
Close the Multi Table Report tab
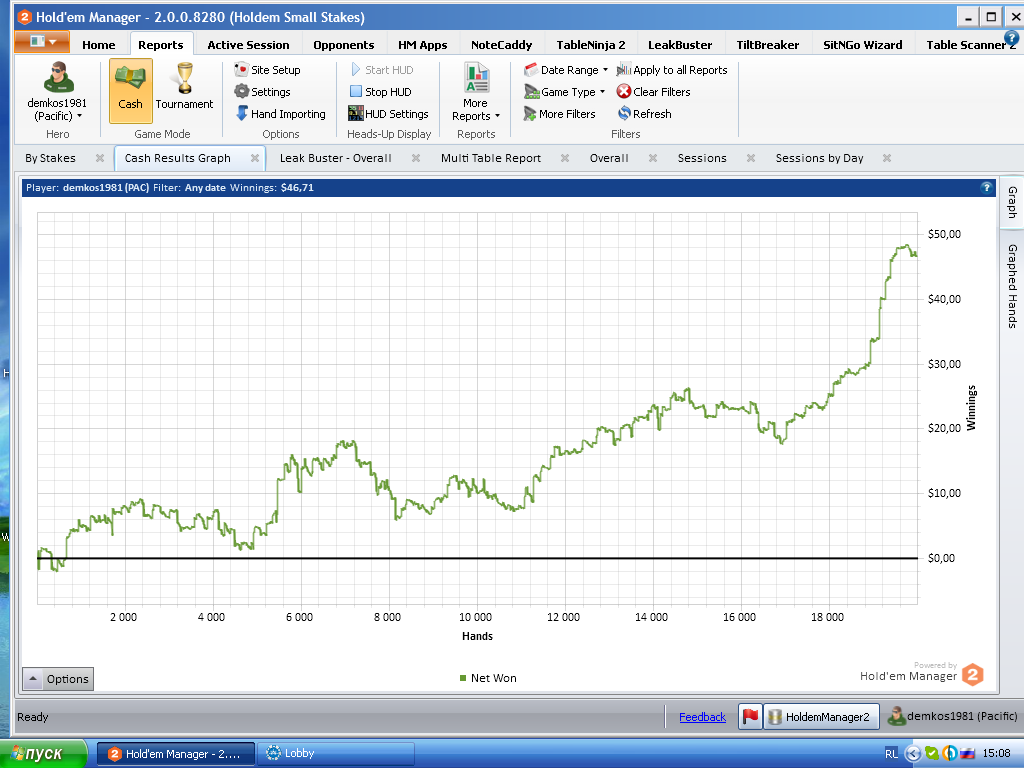pos(565,158)
